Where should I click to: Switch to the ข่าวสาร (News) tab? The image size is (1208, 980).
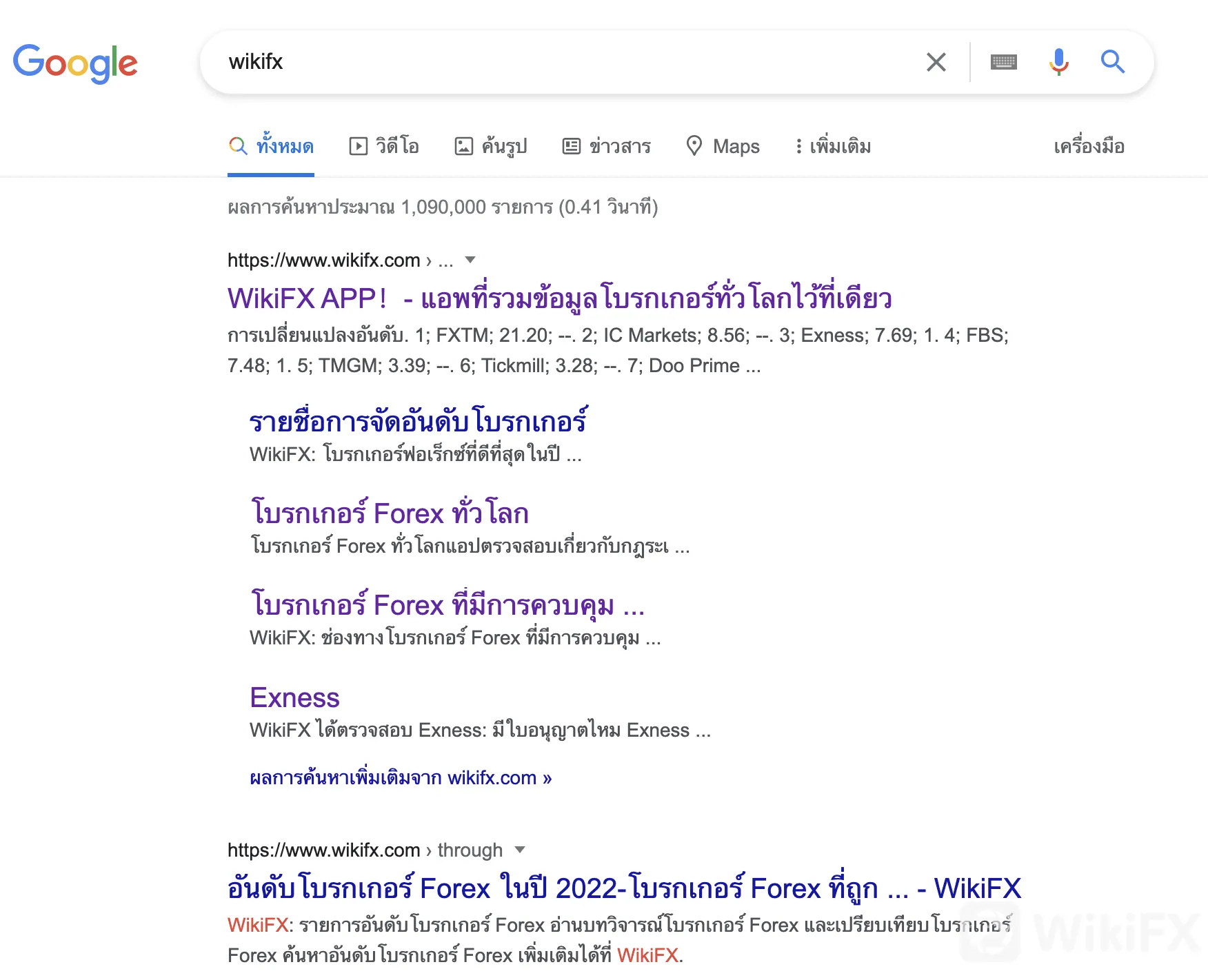pos(607,146)
